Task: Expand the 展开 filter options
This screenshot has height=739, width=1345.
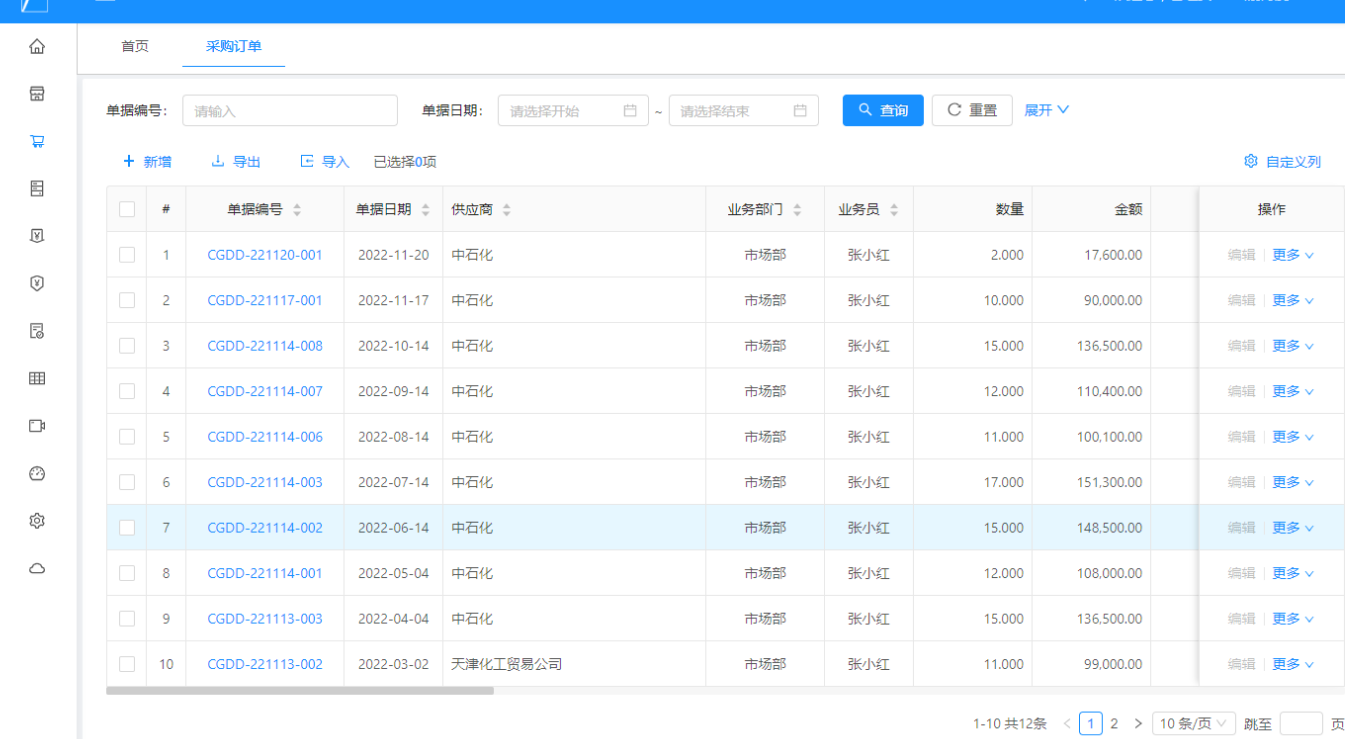Action: pos(1047,110)
